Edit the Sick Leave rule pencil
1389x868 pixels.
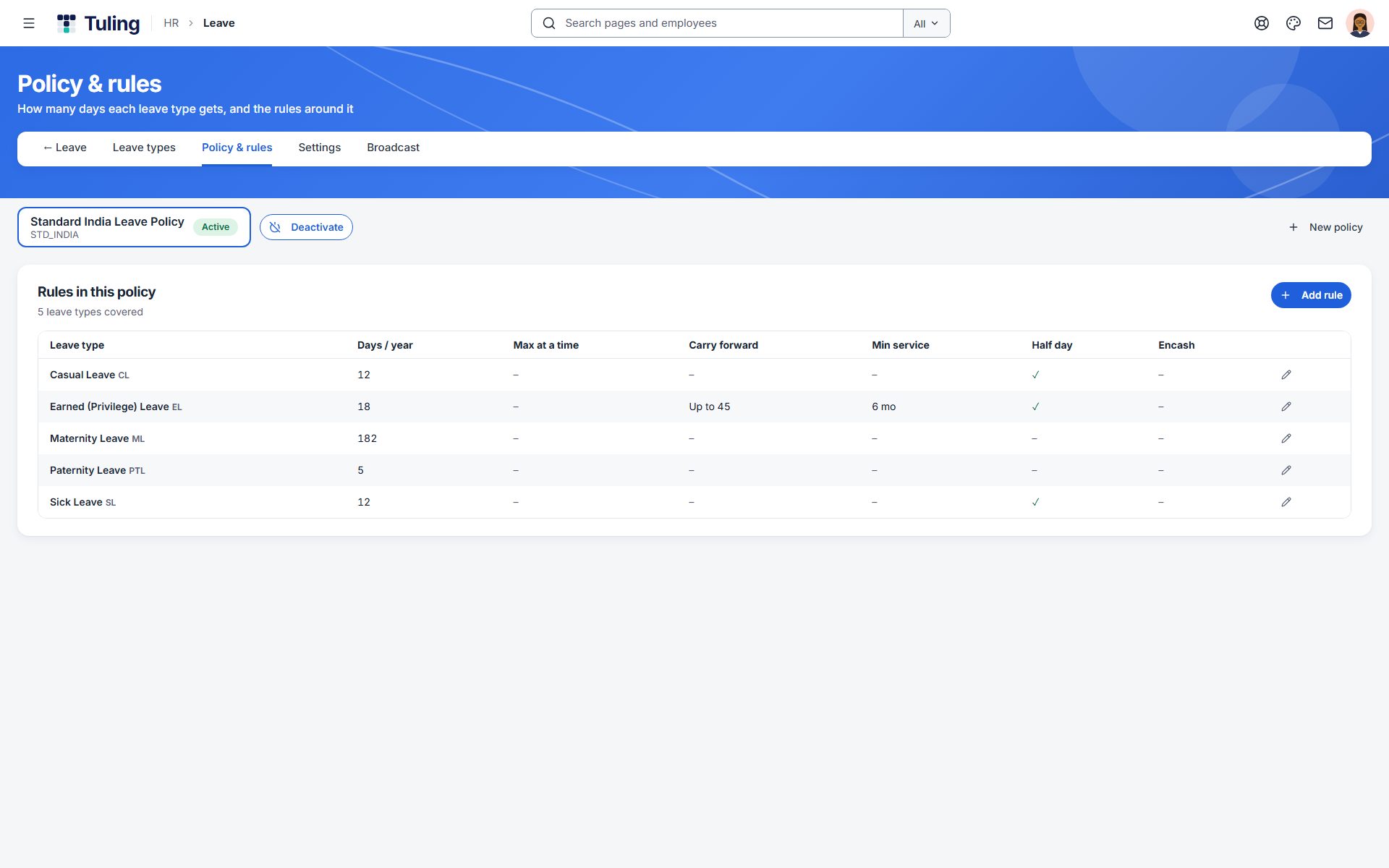point(1286,502)
